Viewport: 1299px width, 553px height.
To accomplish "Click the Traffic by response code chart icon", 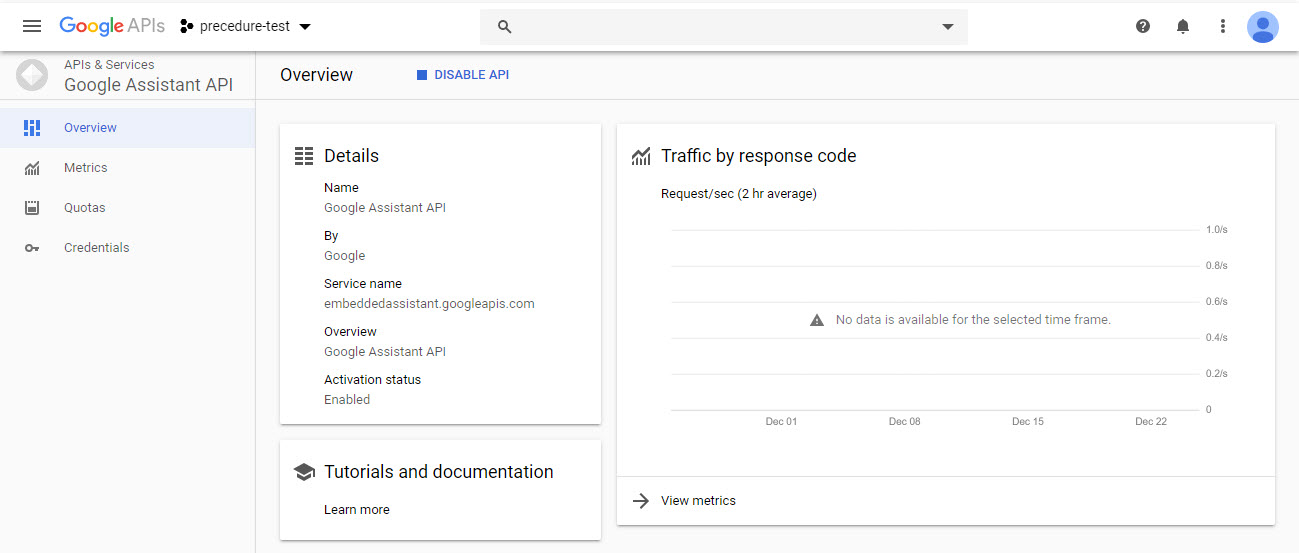I will click(x=641, y=157).
